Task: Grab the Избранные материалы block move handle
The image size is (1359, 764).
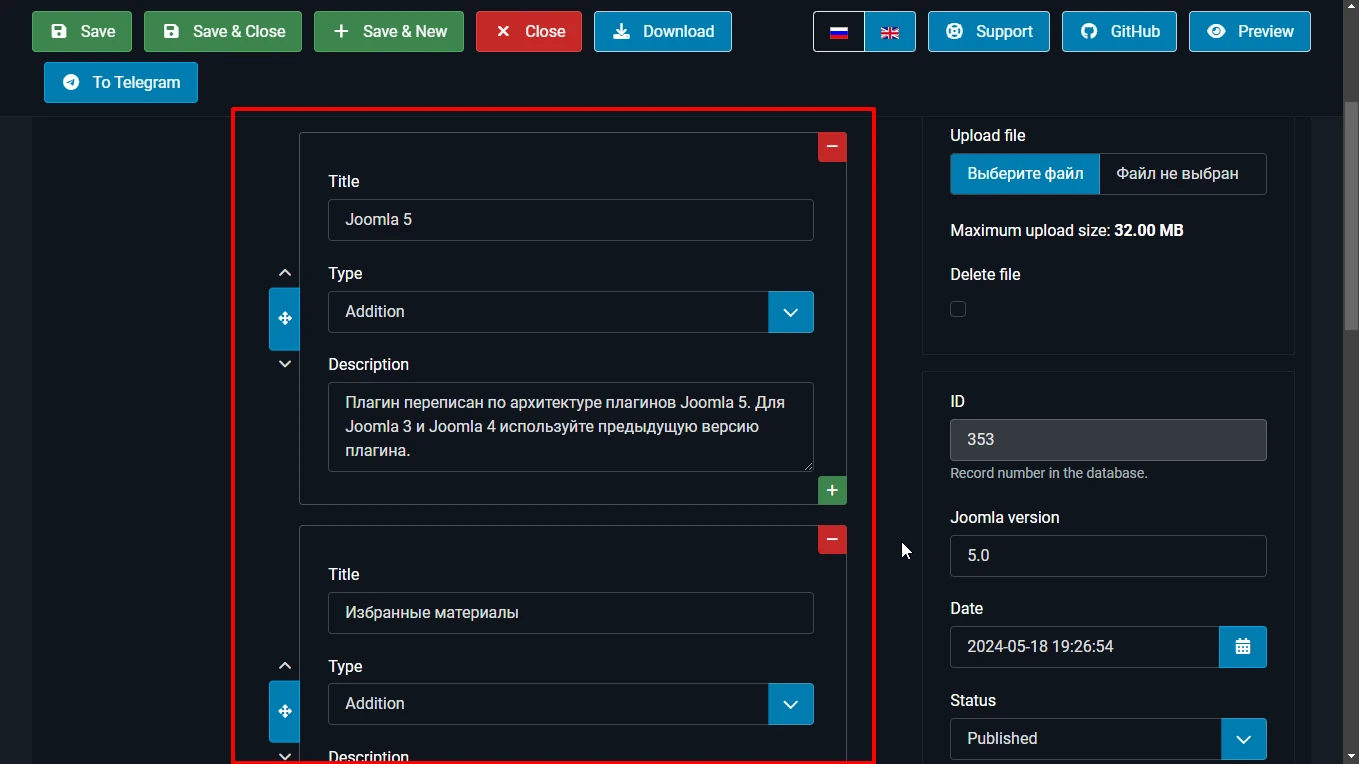Action: pyautogui.click(x=285, y=712)
